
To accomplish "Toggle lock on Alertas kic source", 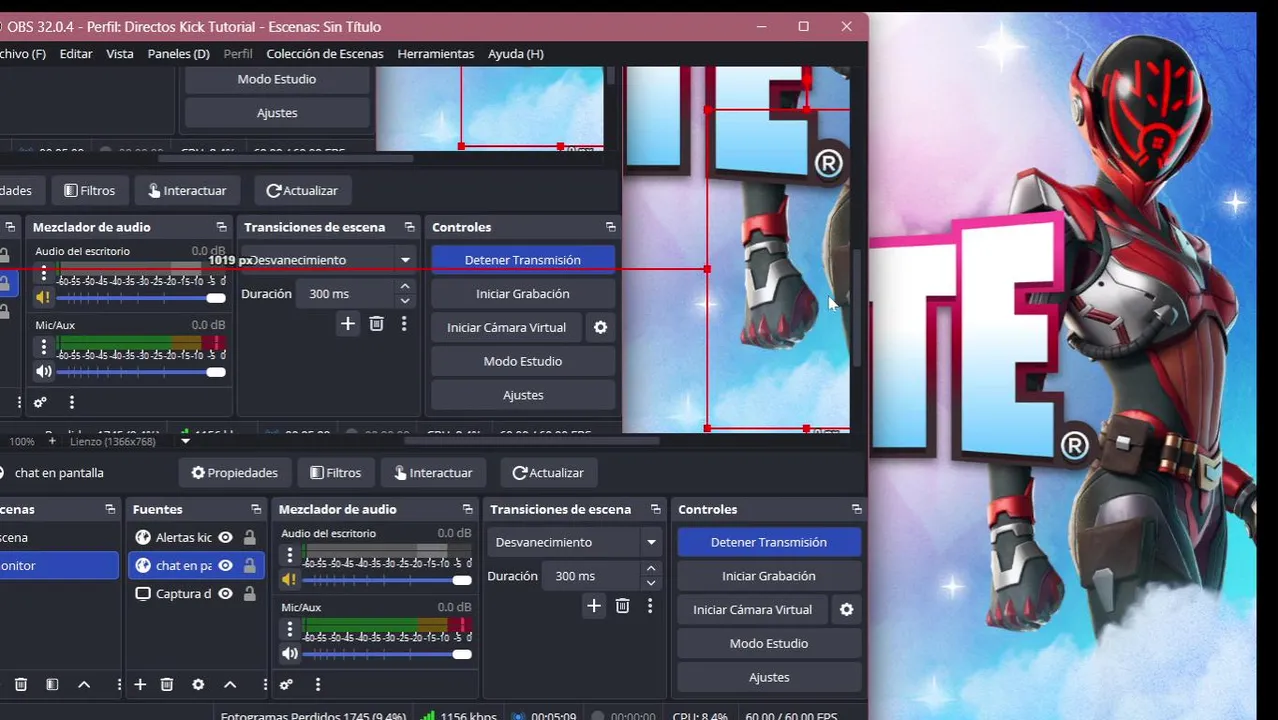I will pyautogui.click(x=249, y=537).
